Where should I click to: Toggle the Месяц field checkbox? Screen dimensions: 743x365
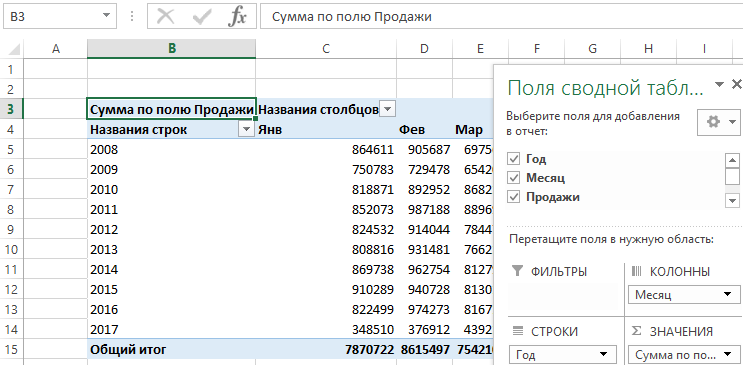tap(513, 178)
